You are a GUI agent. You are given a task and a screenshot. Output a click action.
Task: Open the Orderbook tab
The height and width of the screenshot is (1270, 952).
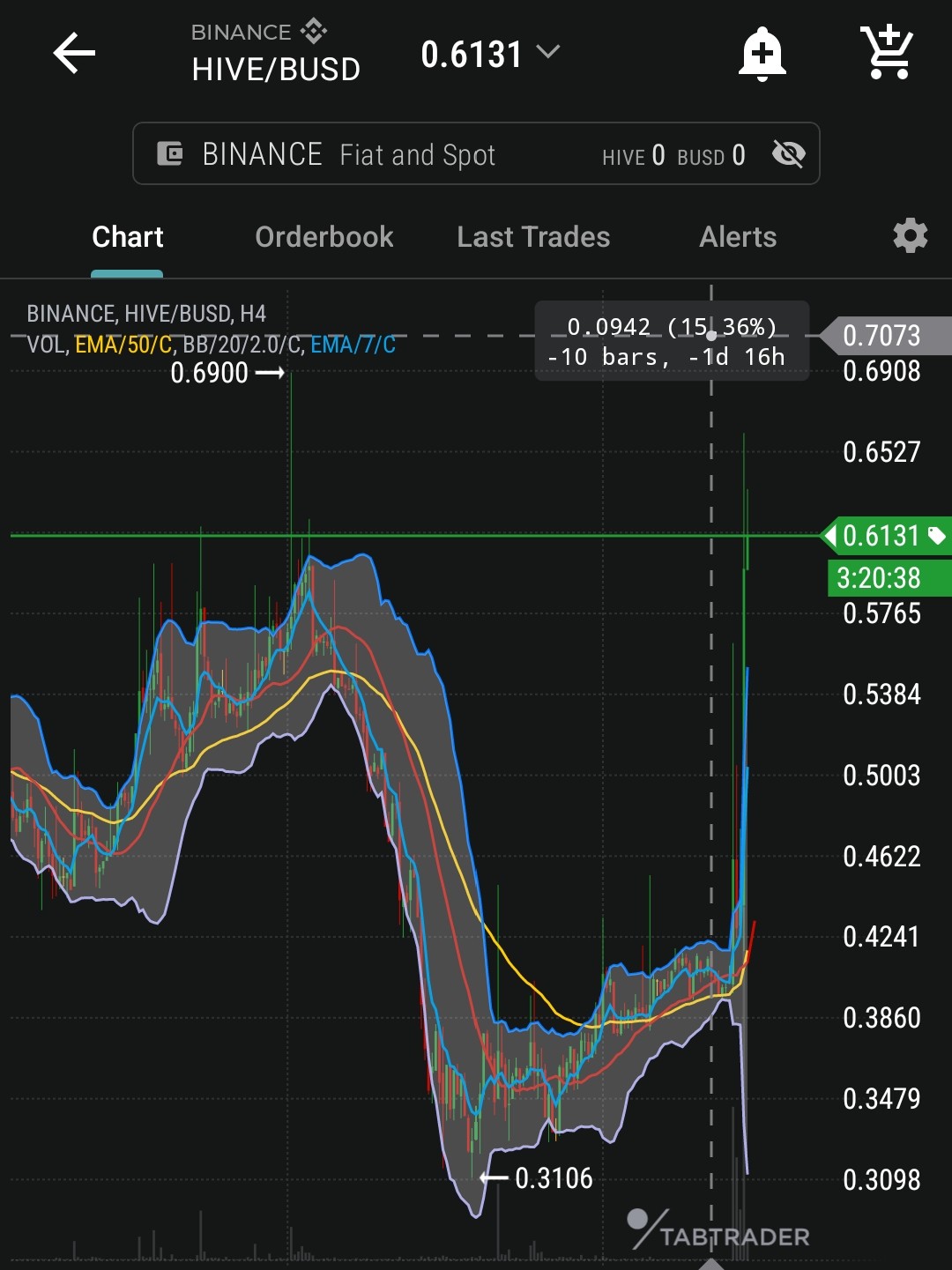tap(324, 237)
